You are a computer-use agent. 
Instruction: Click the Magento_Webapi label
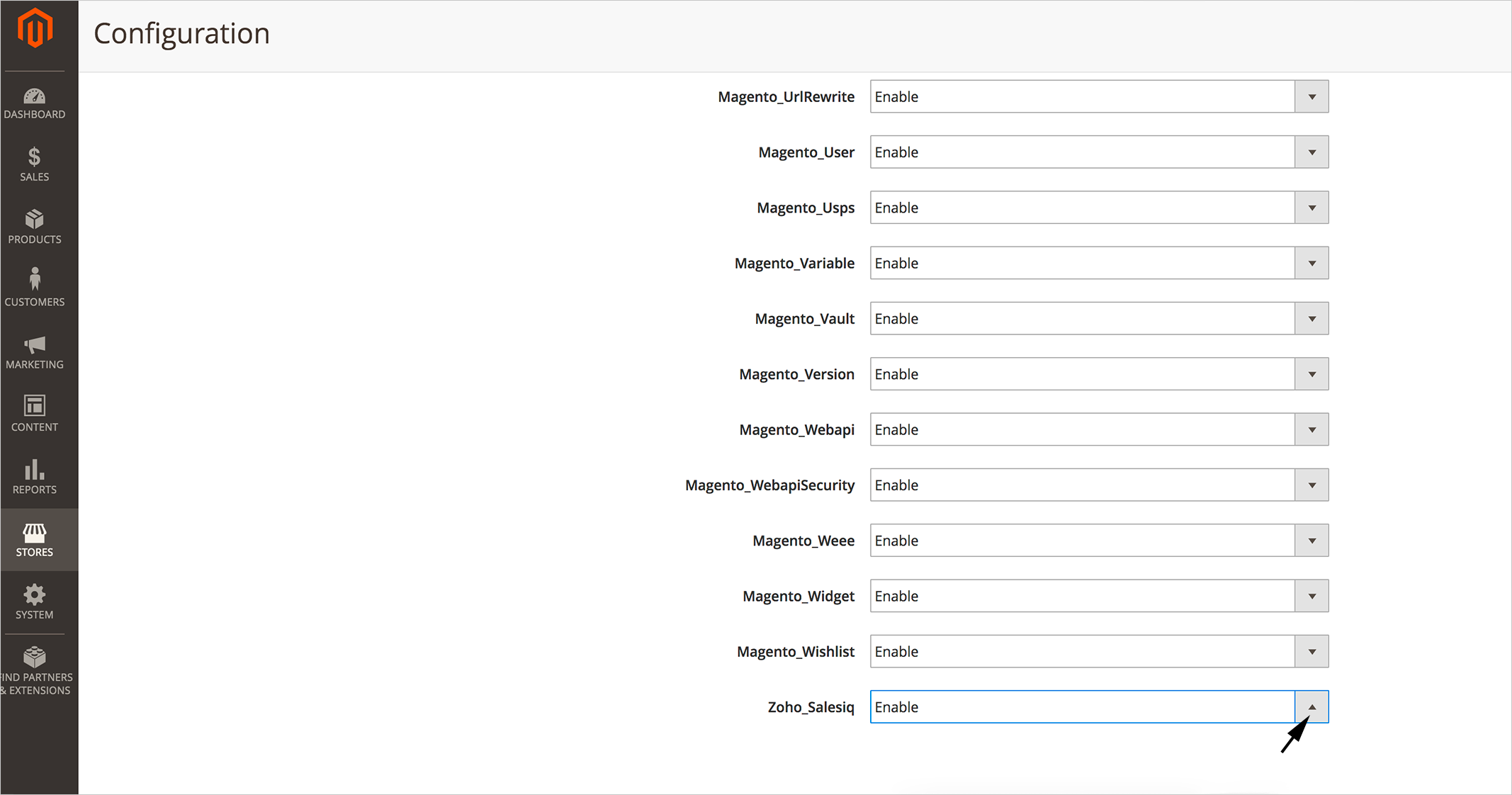tap(796, 430)
